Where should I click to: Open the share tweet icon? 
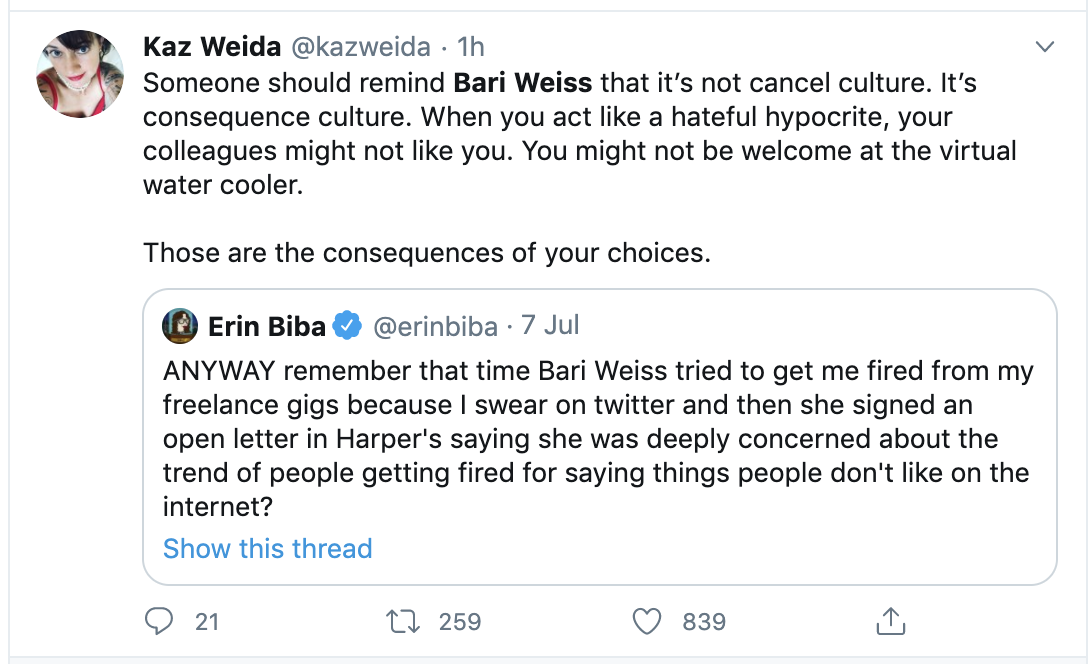(889, 621)
